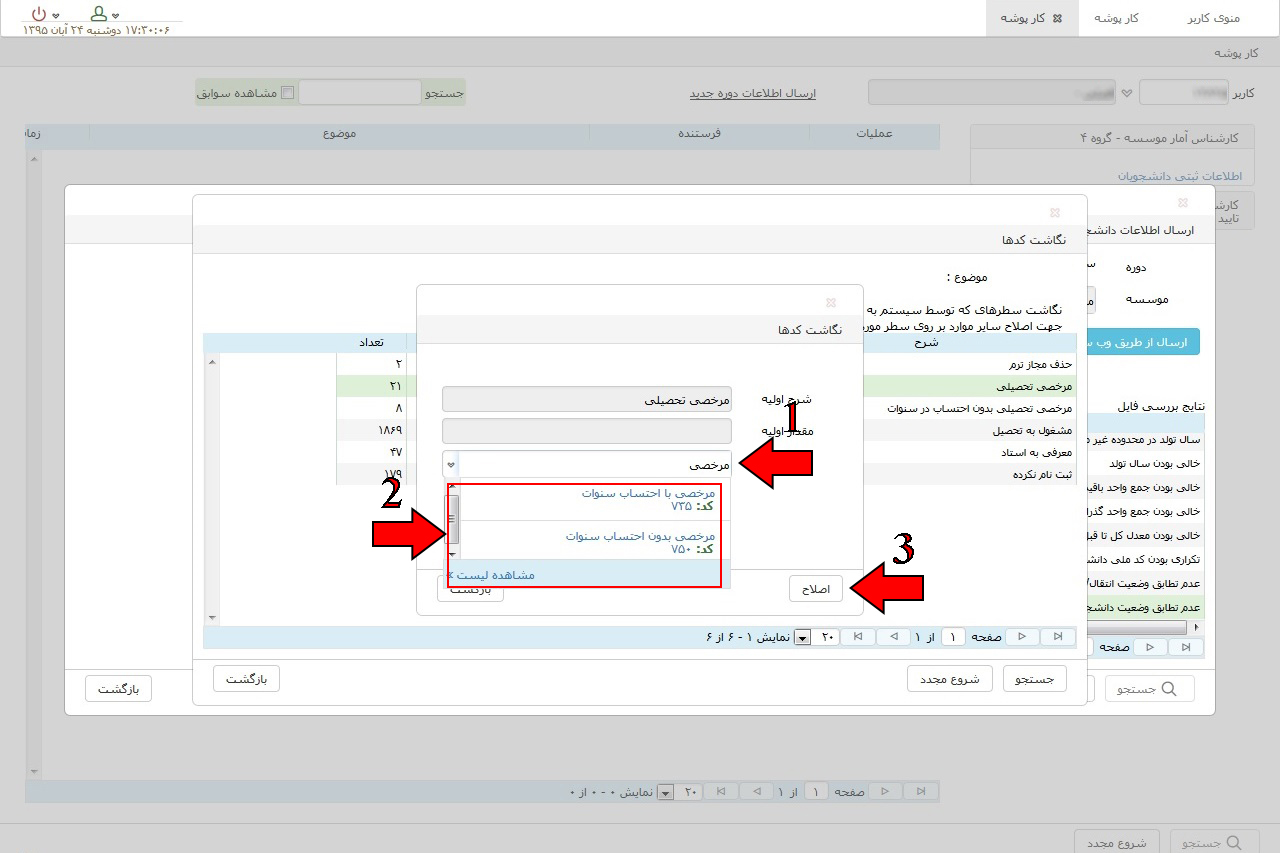The height and width of the screenshot is (853, 1280).
Task: Open the page-size dropdown showing ۲۰ in the six-row grid
Action: [x=802, y=638]
